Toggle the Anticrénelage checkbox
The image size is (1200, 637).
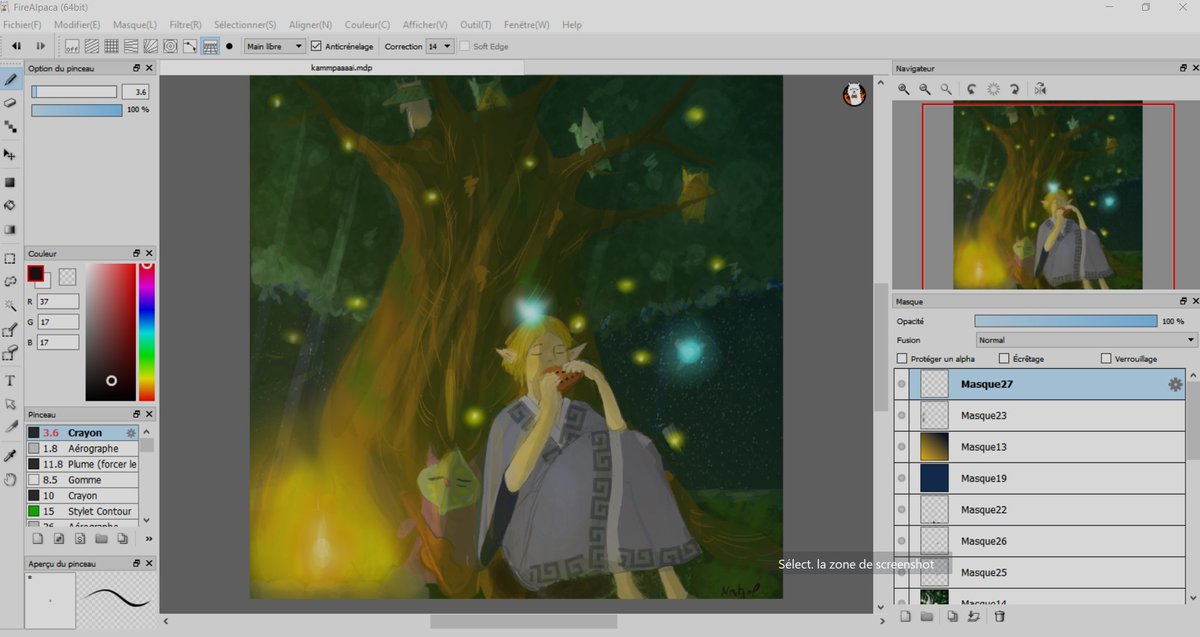click(x=316, y=46)
